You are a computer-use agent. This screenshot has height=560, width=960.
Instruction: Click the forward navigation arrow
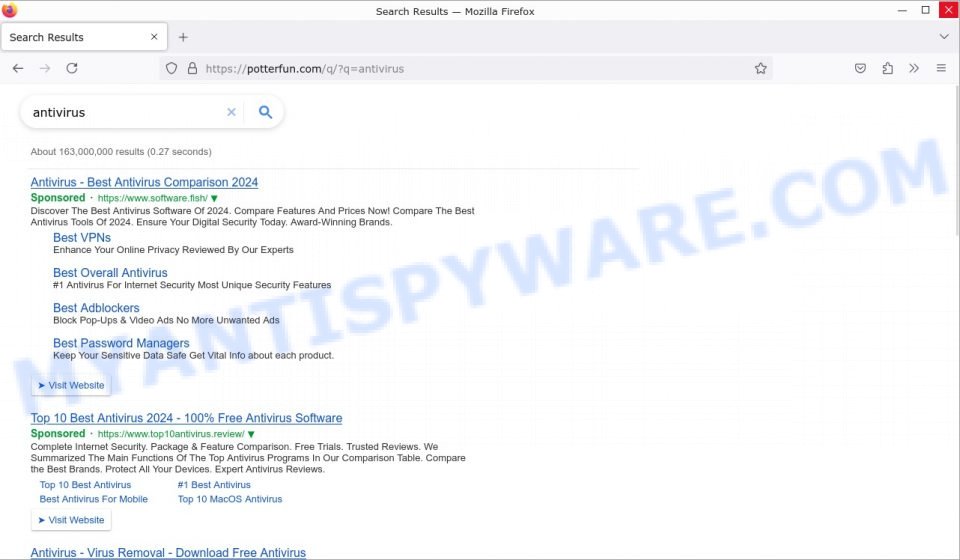pos(45,69)
